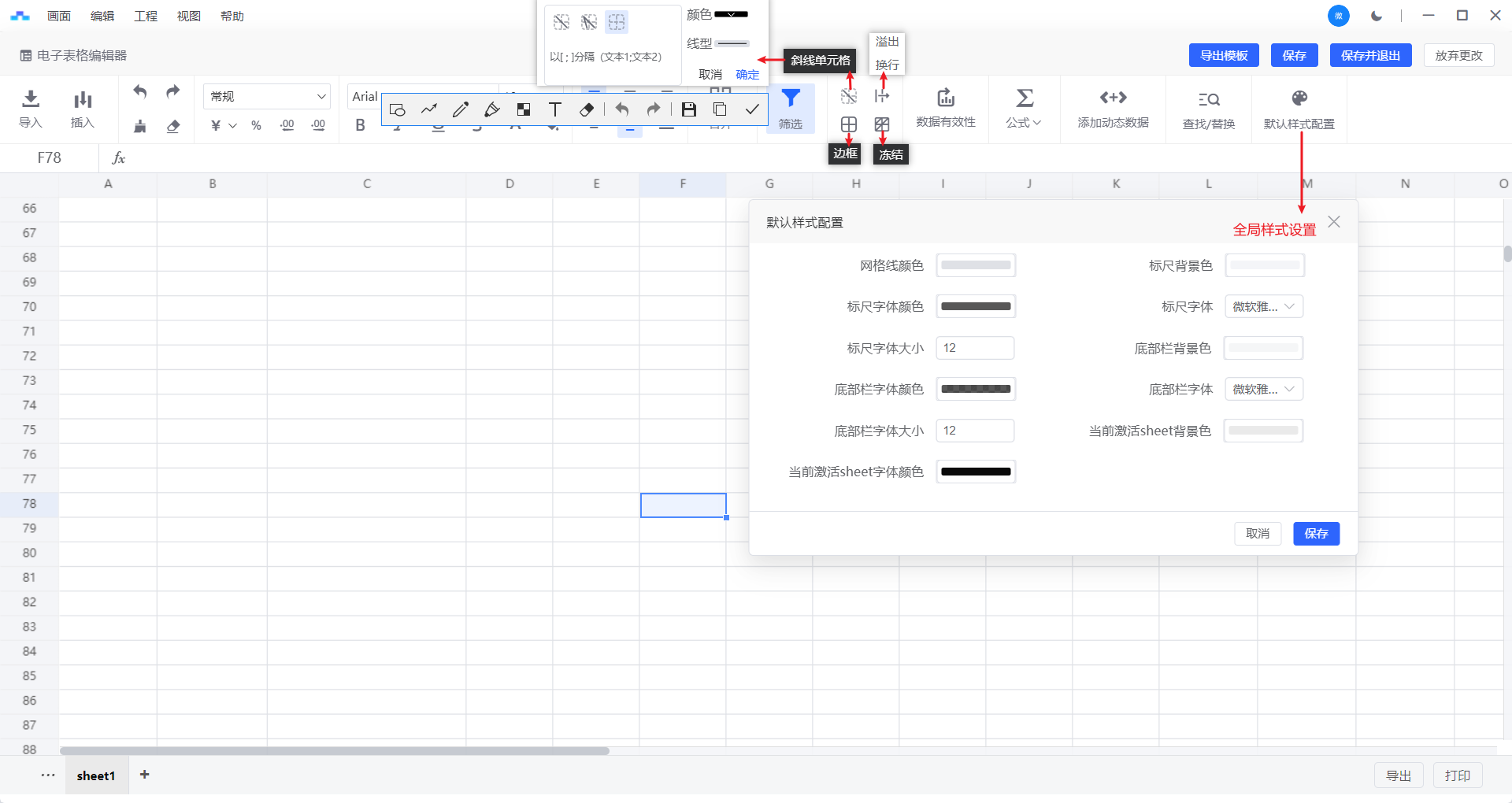Toggle dark mode with the moon icon
The height and width of the screenshot is (803, 1512).
[1376, 16]
